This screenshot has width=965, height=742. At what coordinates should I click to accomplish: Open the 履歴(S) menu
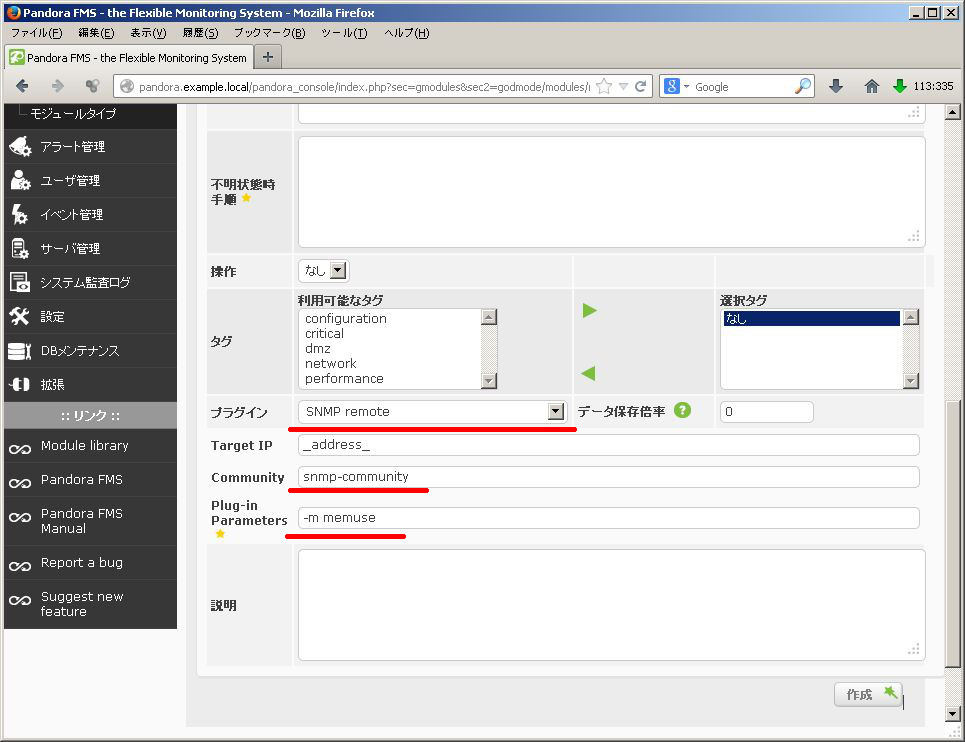(x=201, y=33)
